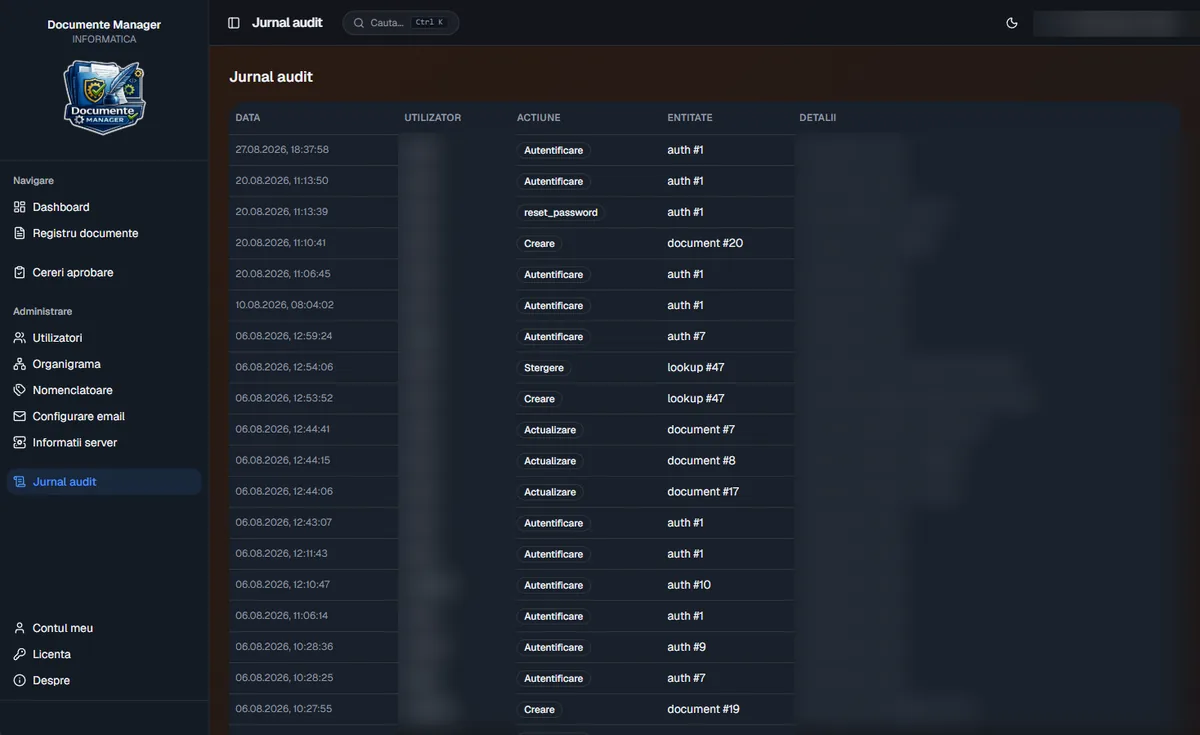Navigate to Organigrama

104,364
